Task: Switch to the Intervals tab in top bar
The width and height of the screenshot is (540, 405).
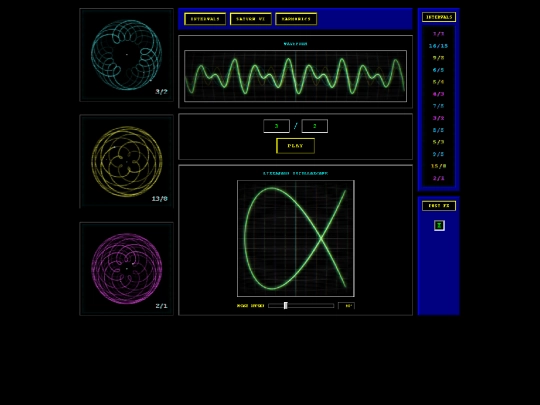Action: pos(205,19)
